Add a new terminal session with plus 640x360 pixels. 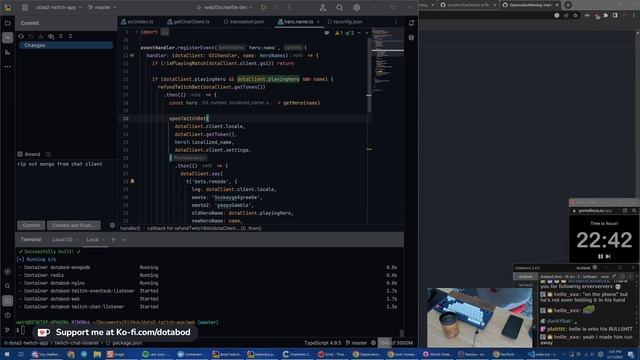point(113,240)
